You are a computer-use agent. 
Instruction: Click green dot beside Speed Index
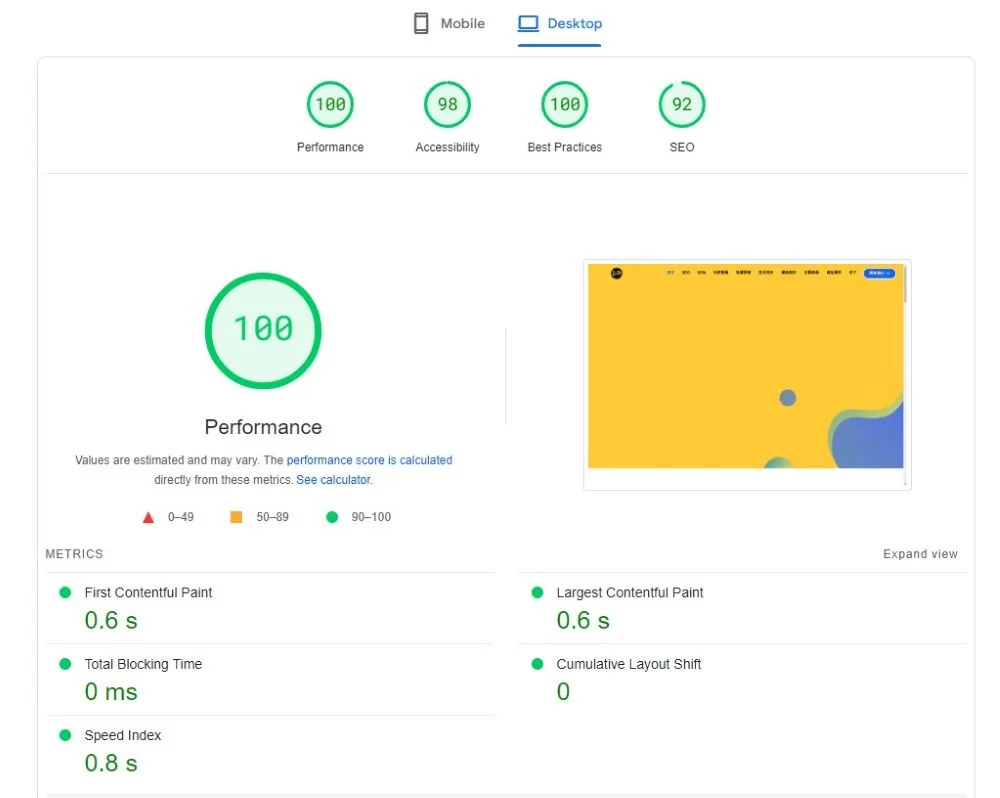tap(65, 735)
